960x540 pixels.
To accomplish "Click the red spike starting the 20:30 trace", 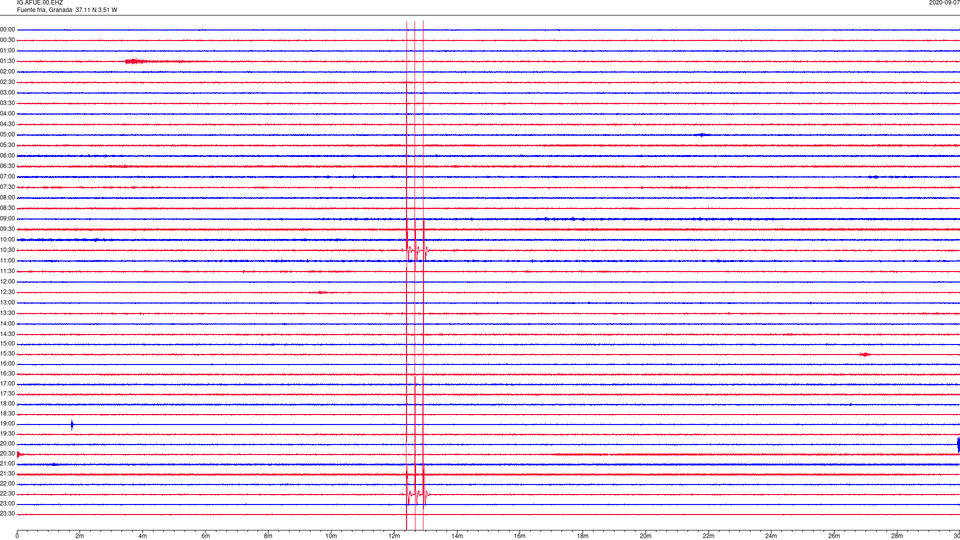I will coord(20,454).
